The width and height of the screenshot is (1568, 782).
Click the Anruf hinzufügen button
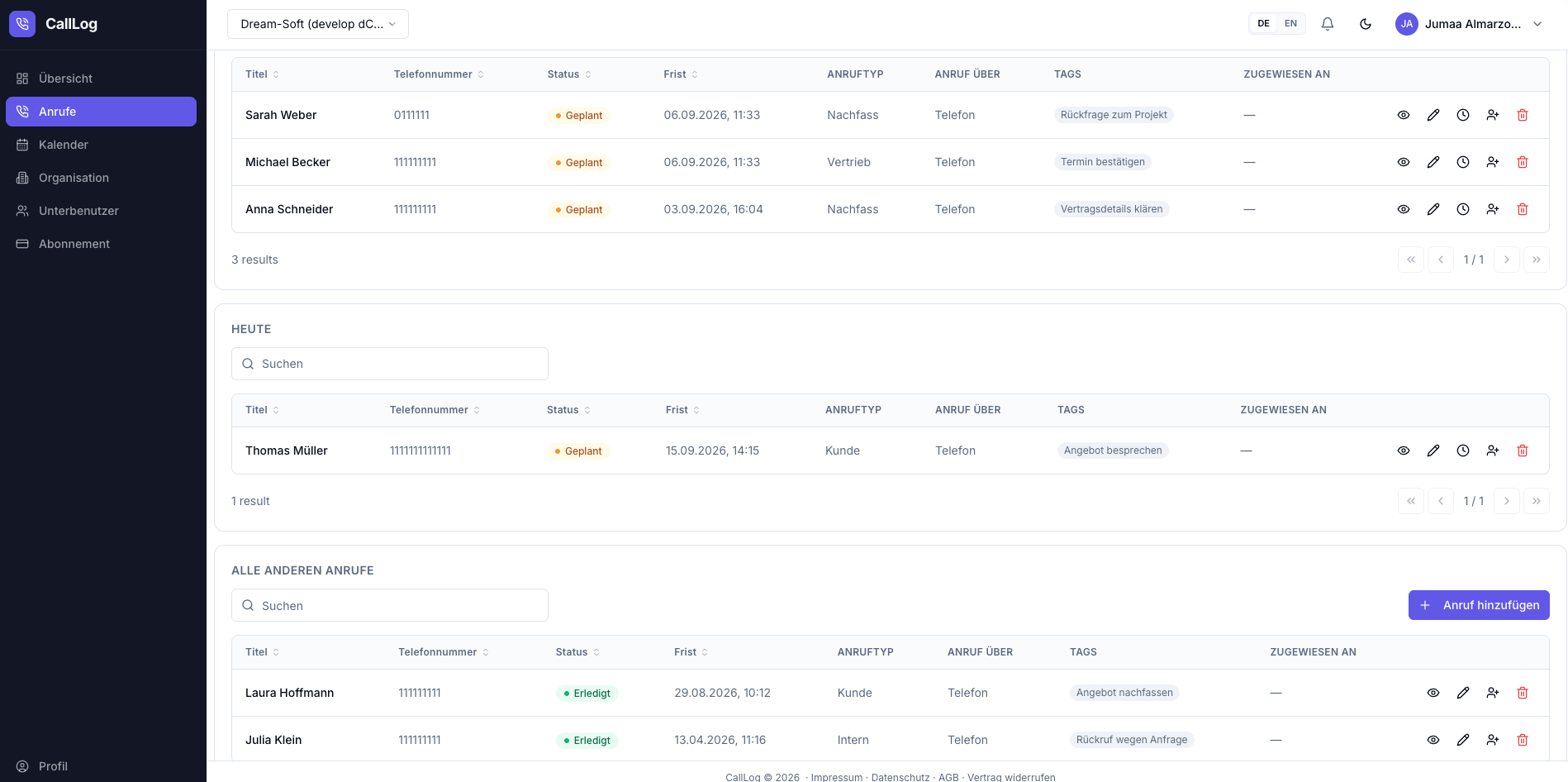pyautogui.click(x=1479, y=605)
